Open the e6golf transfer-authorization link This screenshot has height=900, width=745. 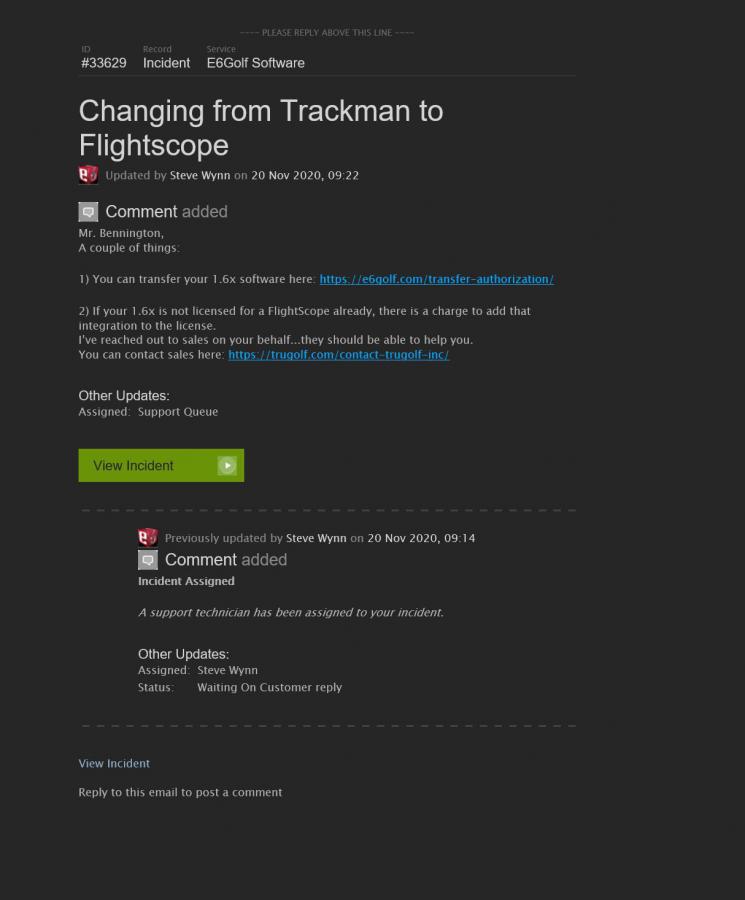point(437,279)
